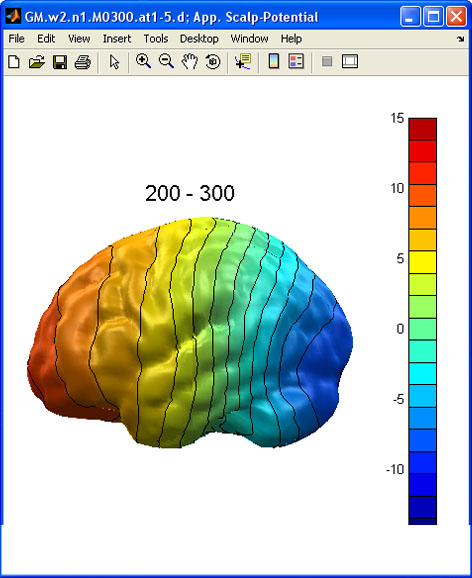The height and width of the screenshot is (578, 472).
Task: Activate the Zoom Out magnifier tool
Action: click(166, 61)
